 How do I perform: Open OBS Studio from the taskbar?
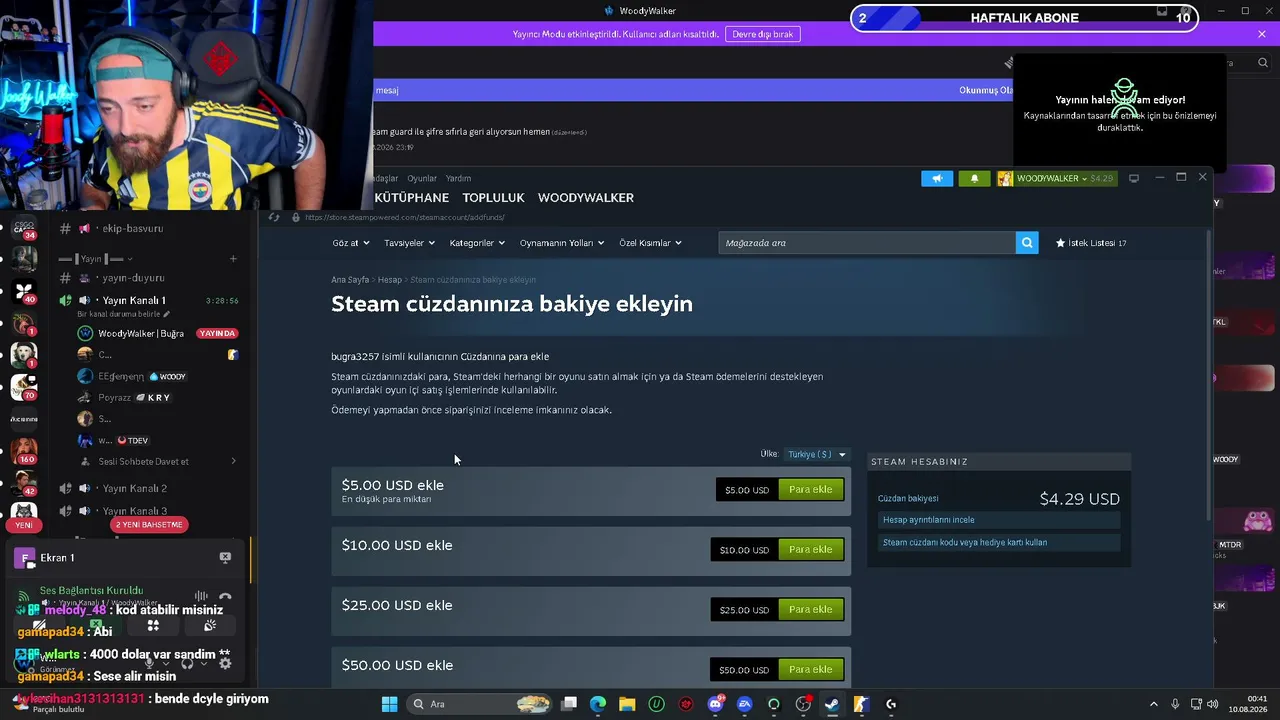pyautogui.click(x=803, y=704)
